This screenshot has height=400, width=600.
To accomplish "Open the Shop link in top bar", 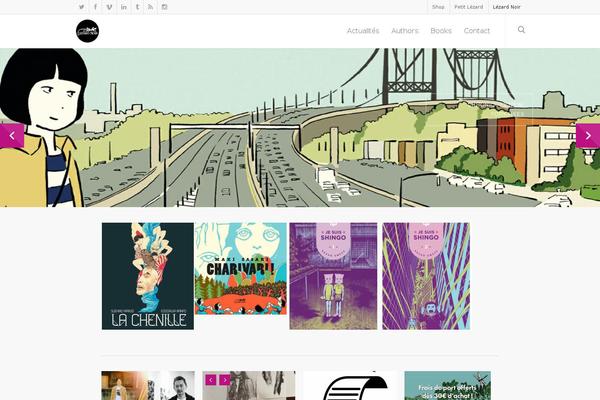I will click(438, 7).
